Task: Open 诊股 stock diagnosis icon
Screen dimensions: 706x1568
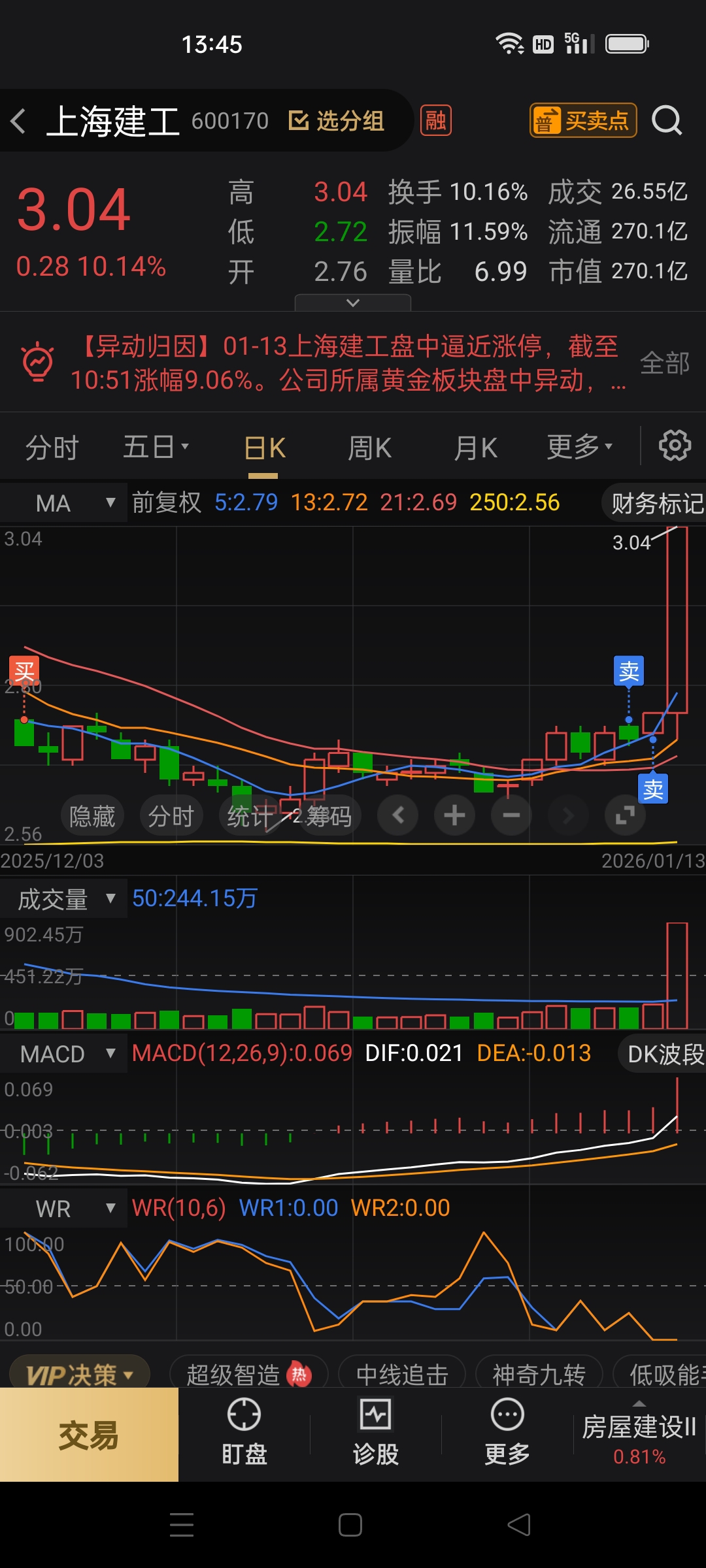Action: click(x=375, y=1433)
